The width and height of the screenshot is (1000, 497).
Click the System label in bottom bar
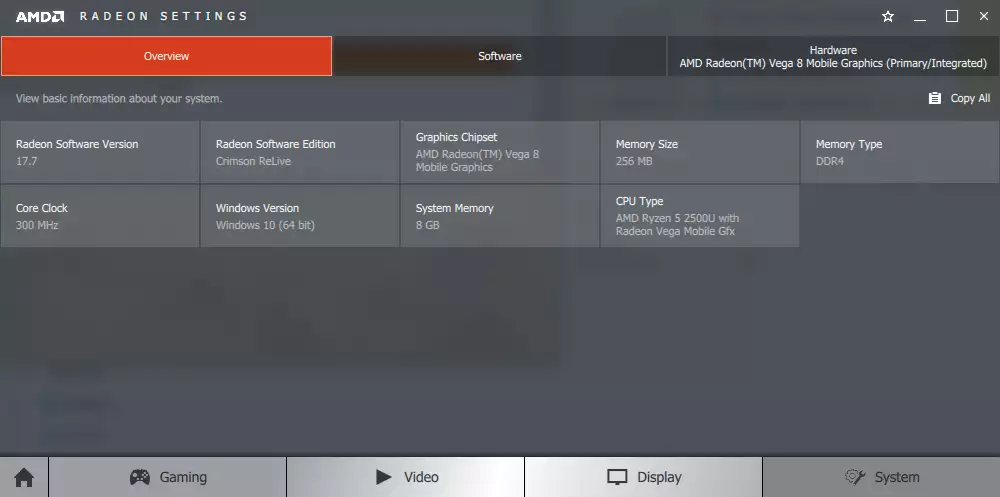pos(897,477)
